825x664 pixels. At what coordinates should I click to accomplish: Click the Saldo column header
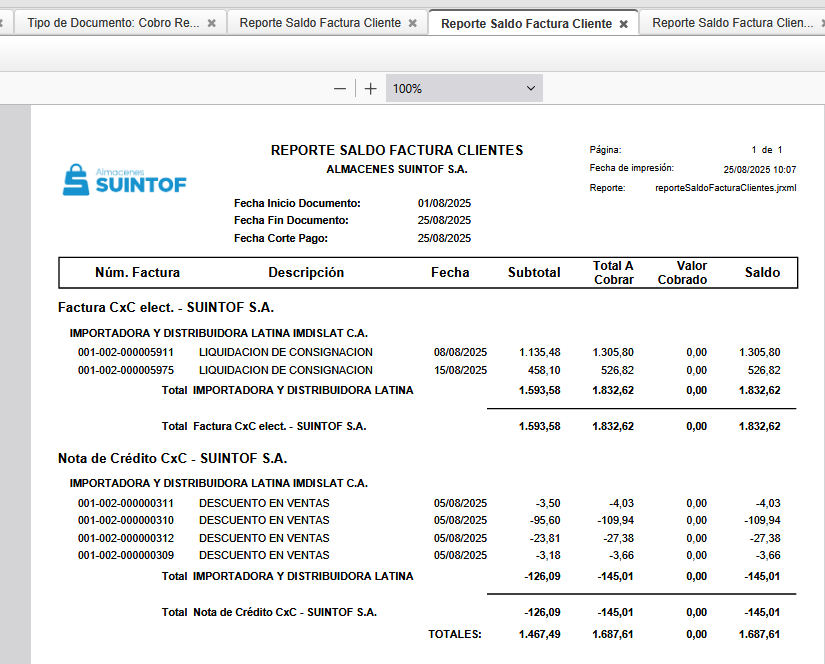point(762,273)
